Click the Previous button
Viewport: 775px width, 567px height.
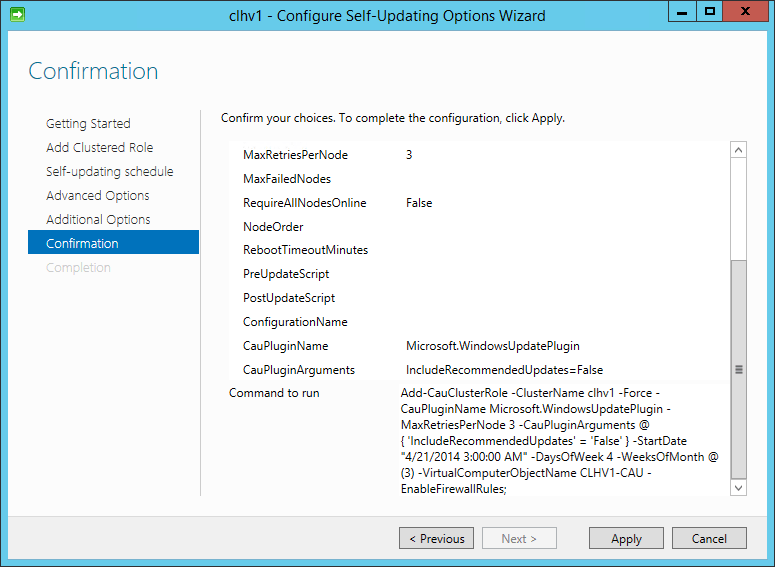pos(436,538)
